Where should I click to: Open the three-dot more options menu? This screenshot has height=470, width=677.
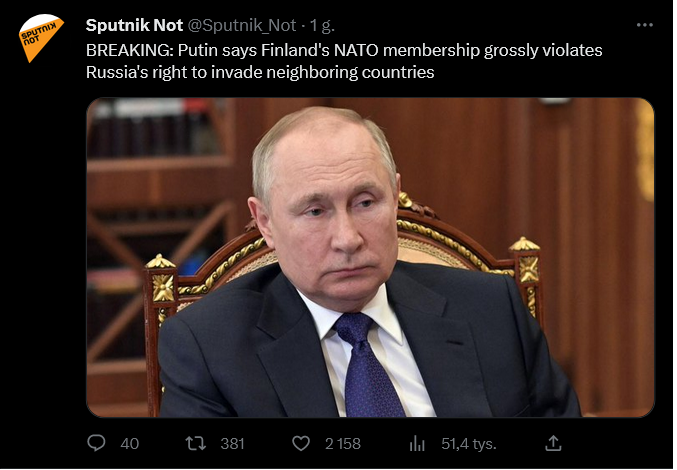[645, 25]
